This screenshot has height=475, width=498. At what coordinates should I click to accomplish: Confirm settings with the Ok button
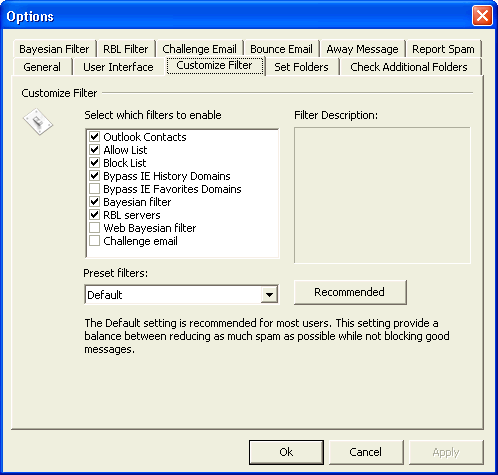[x=286, y=452]
